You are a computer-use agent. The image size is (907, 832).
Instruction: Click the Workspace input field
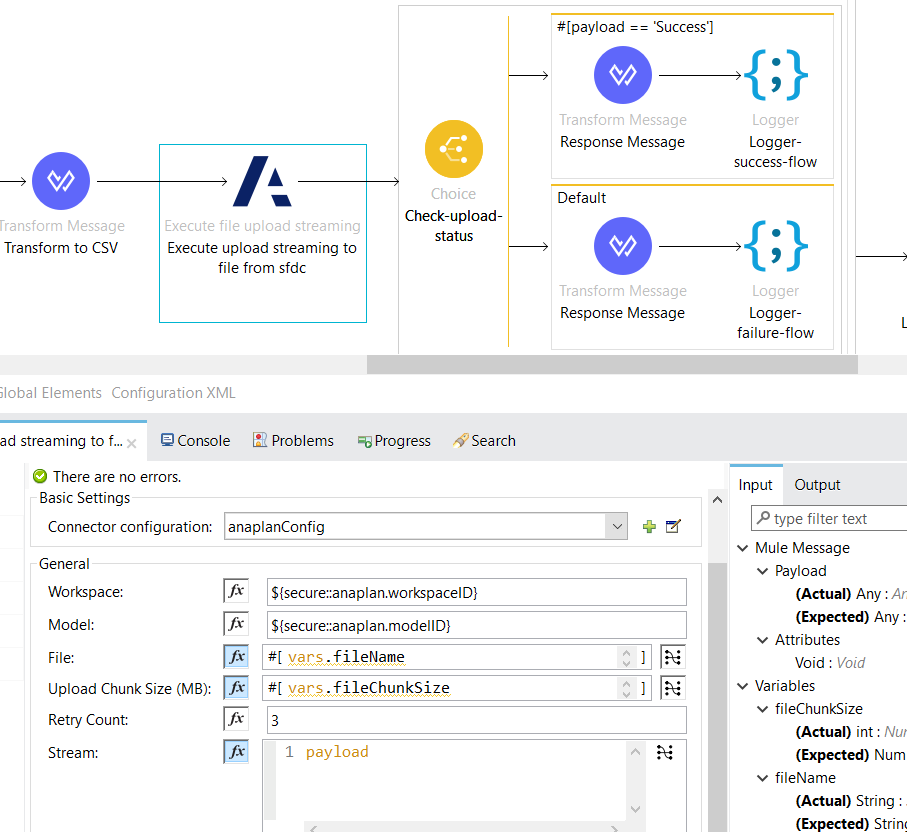477,592
